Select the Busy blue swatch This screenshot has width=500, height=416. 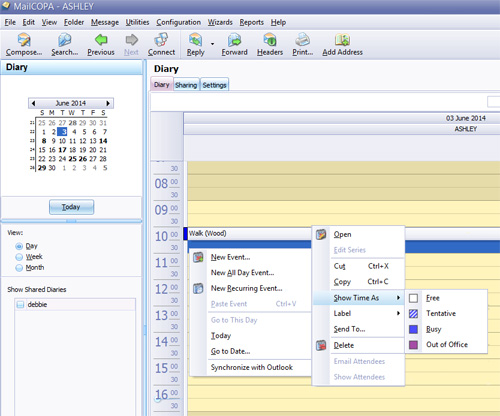click(x=413, y=329)
